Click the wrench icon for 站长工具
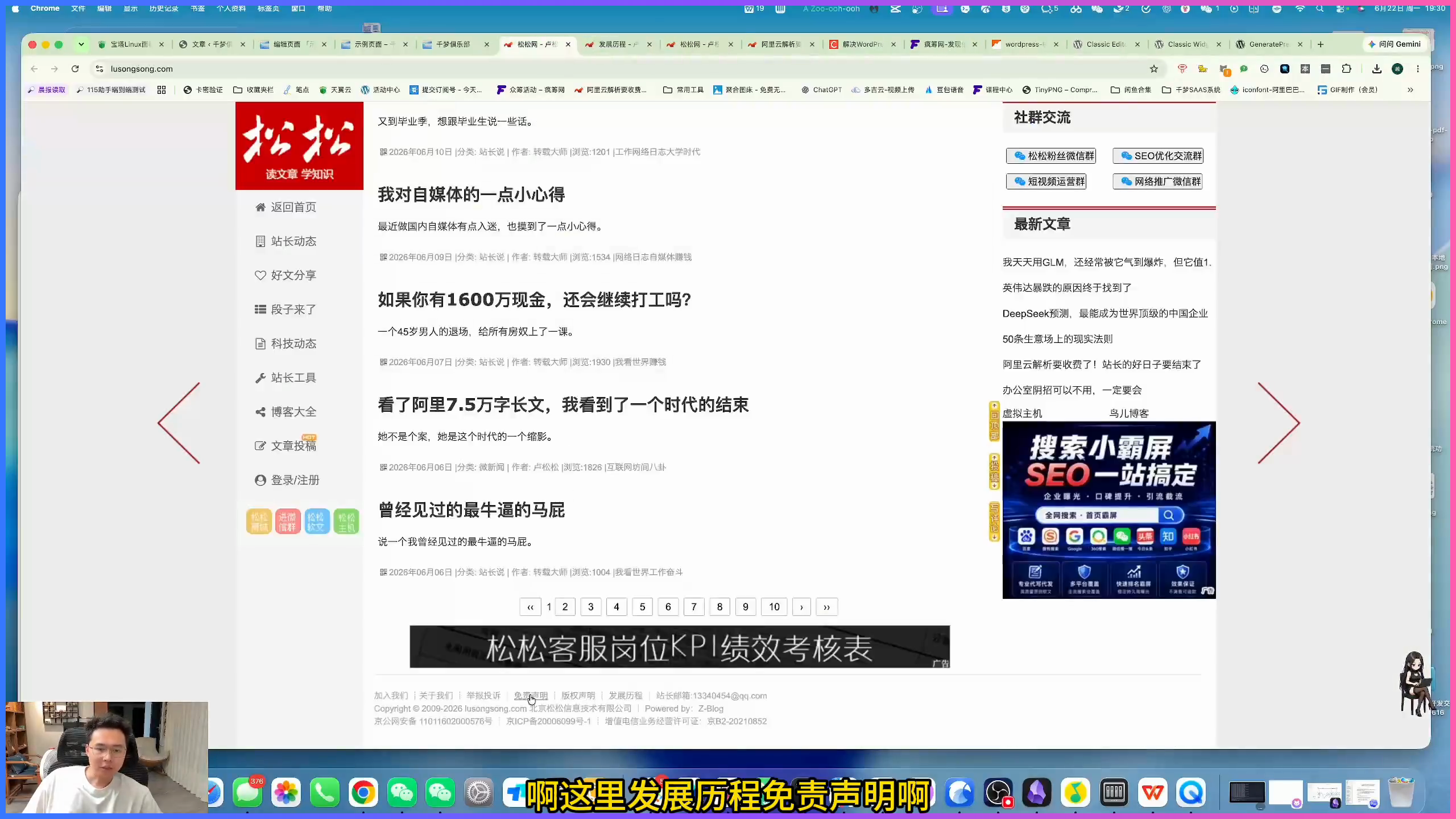Screen dimensions: 1456x819 [x=260, y=378]
